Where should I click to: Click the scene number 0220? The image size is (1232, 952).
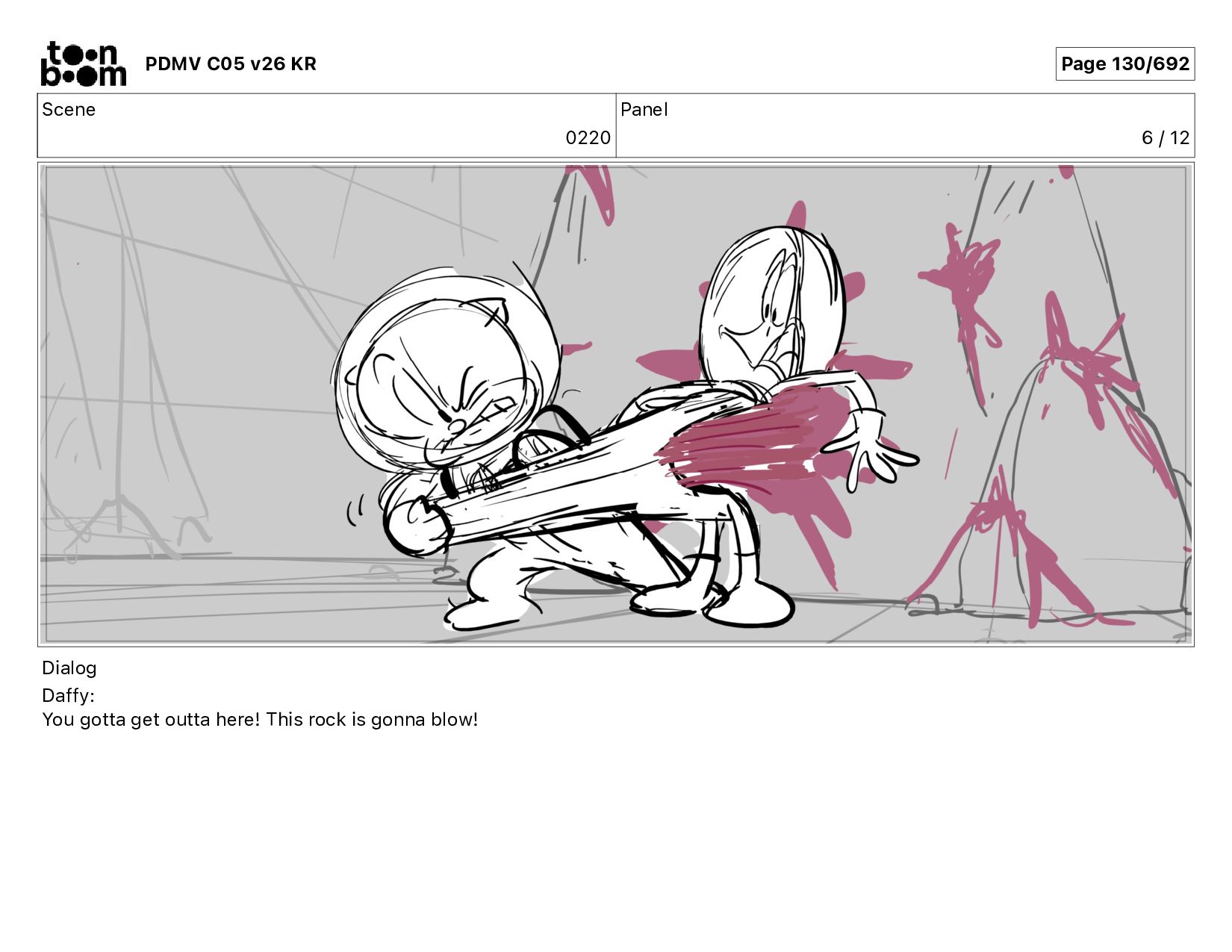pos(588,138)
